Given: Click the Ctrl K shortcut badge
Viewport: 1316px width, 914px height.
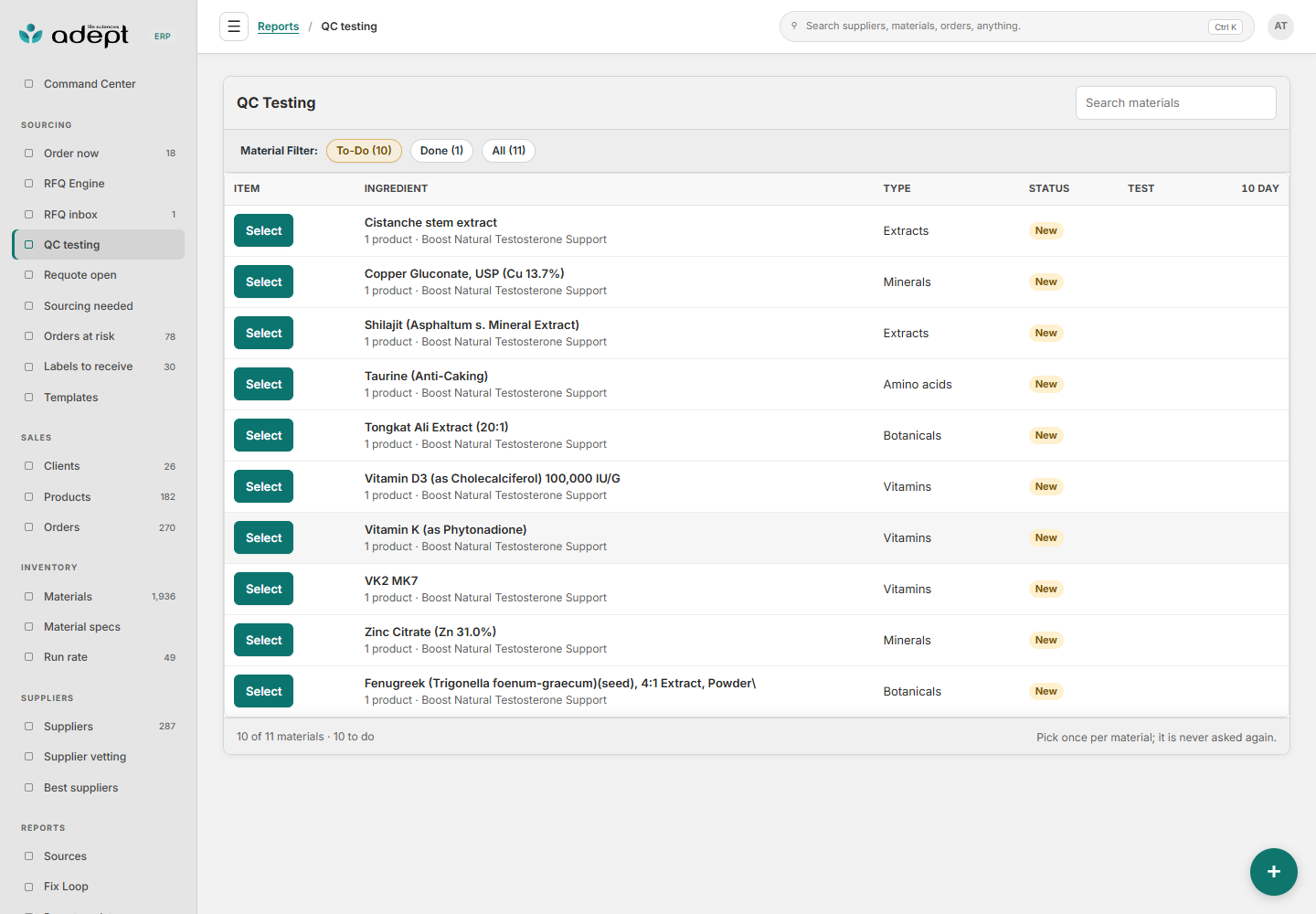Looking at the screenshot, I should click(x=1225, y=27).
